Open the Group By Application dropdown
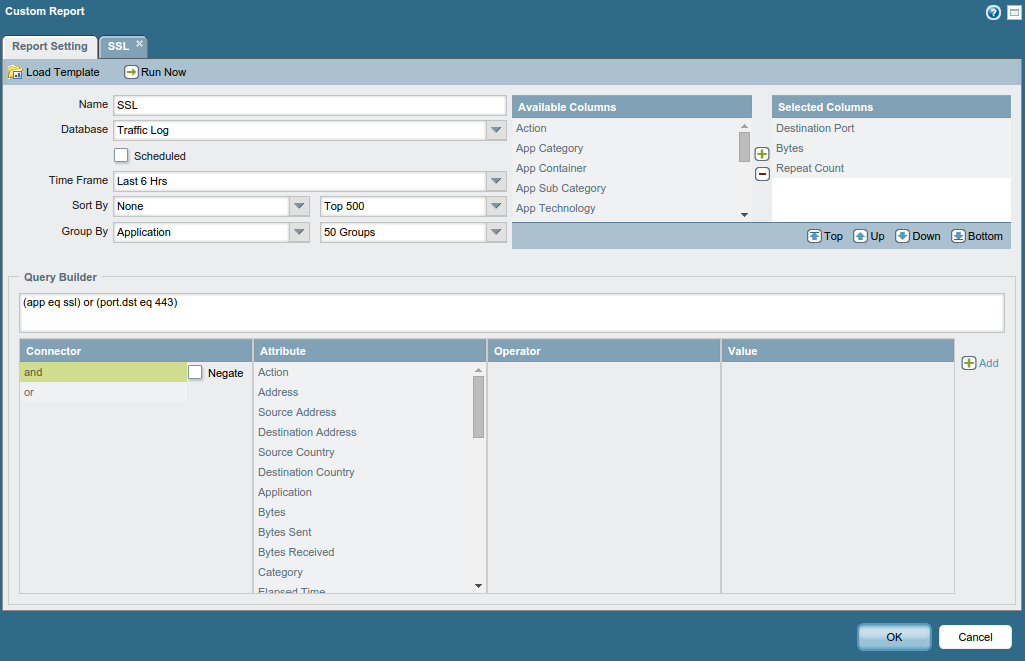 [x=299, y=232]
